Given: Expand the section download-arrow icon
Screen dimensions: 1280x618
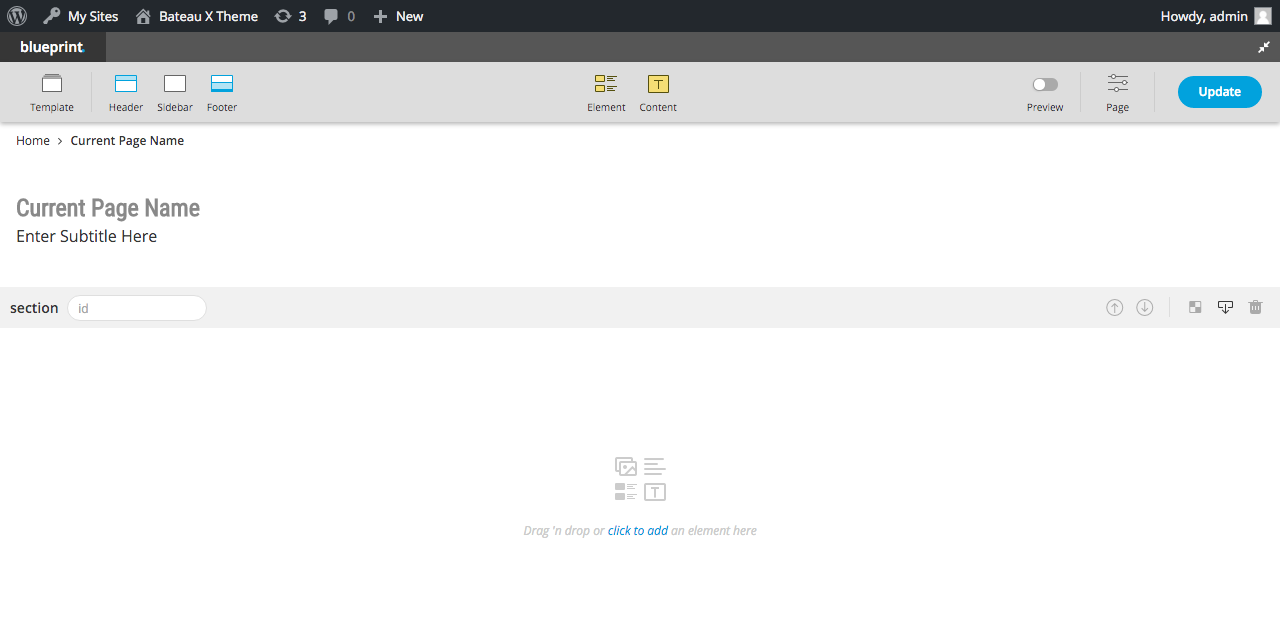Looking at the screenshot, I should pyautogui.click(x=1225, y=308).
